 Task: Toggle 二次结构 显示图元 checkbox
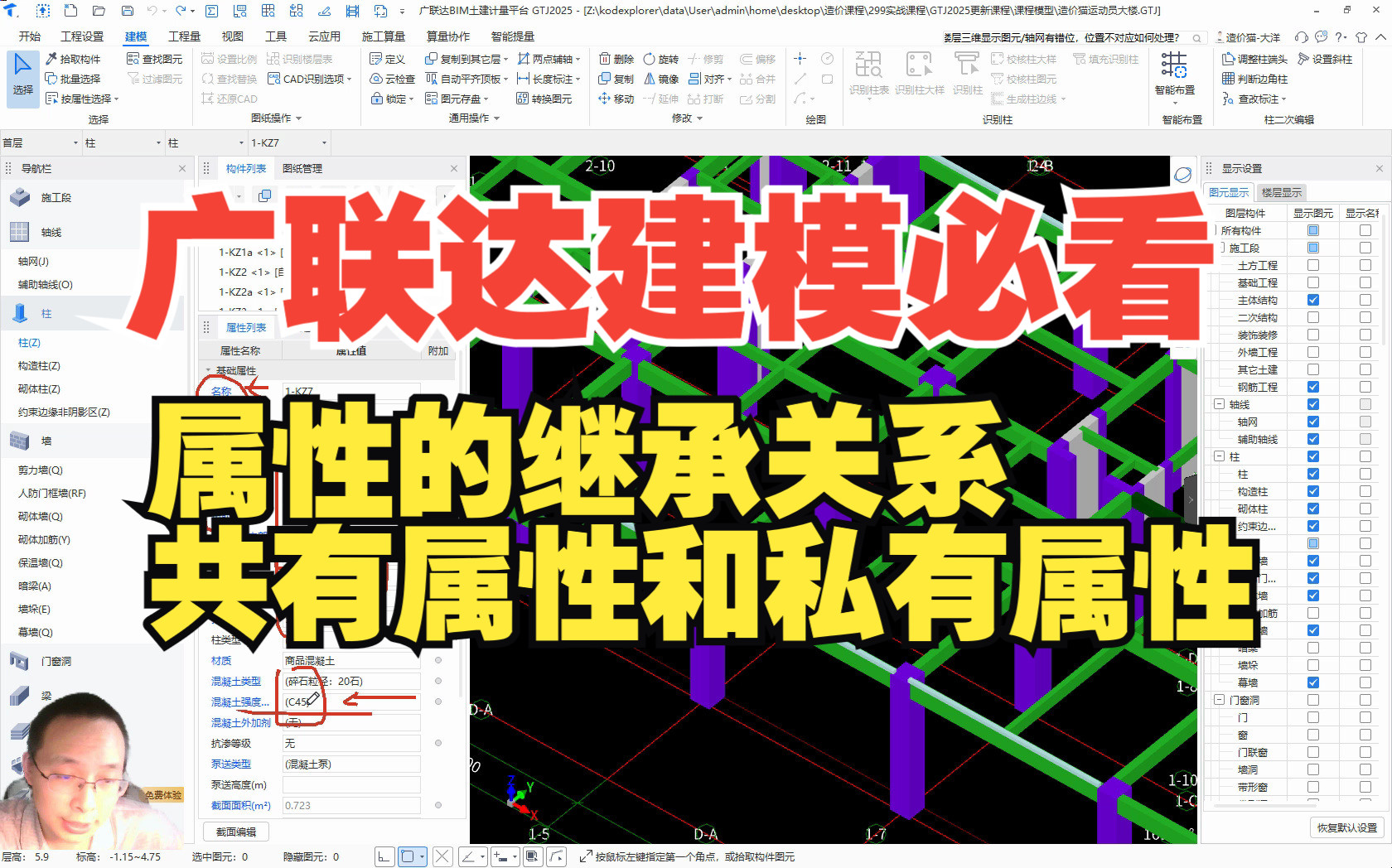coord(1313,317)
